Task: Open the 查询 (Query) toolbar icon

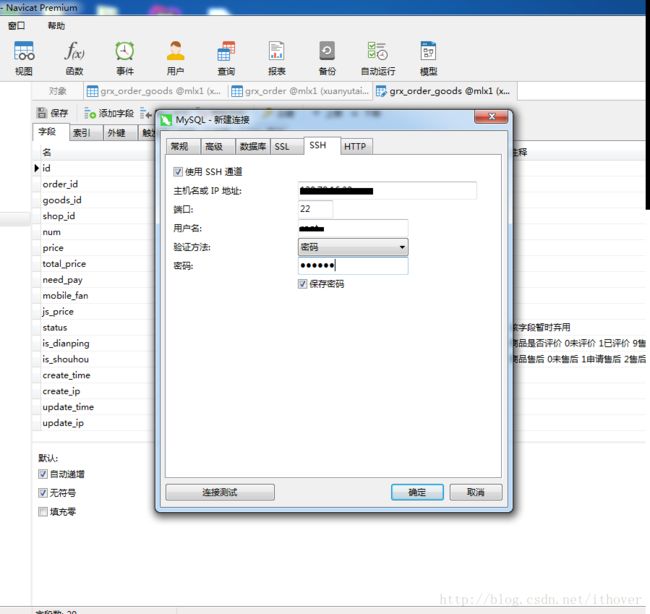Action: point(226,58)
